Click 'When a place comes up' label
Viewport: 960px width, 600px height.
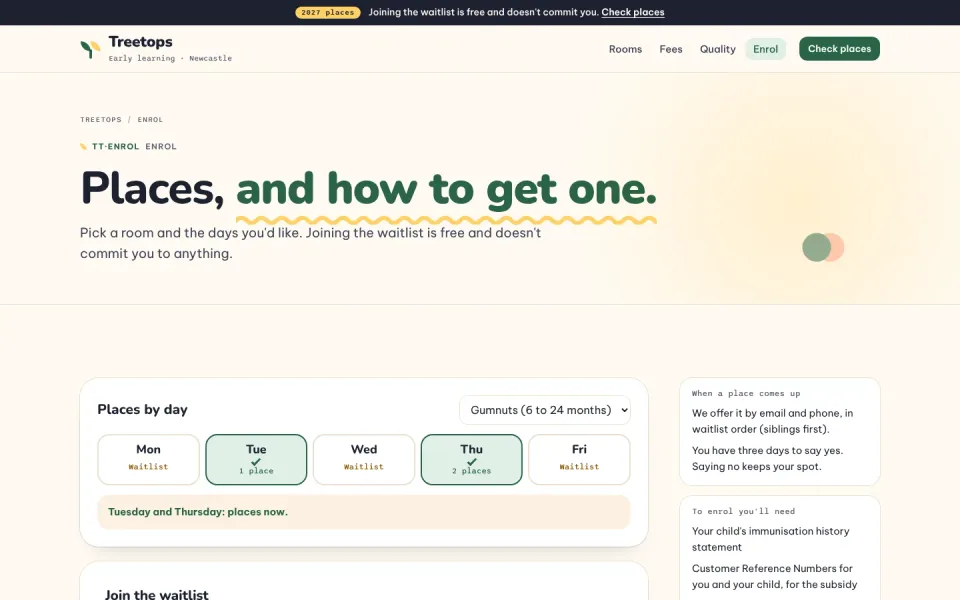(x=746, y=394)
